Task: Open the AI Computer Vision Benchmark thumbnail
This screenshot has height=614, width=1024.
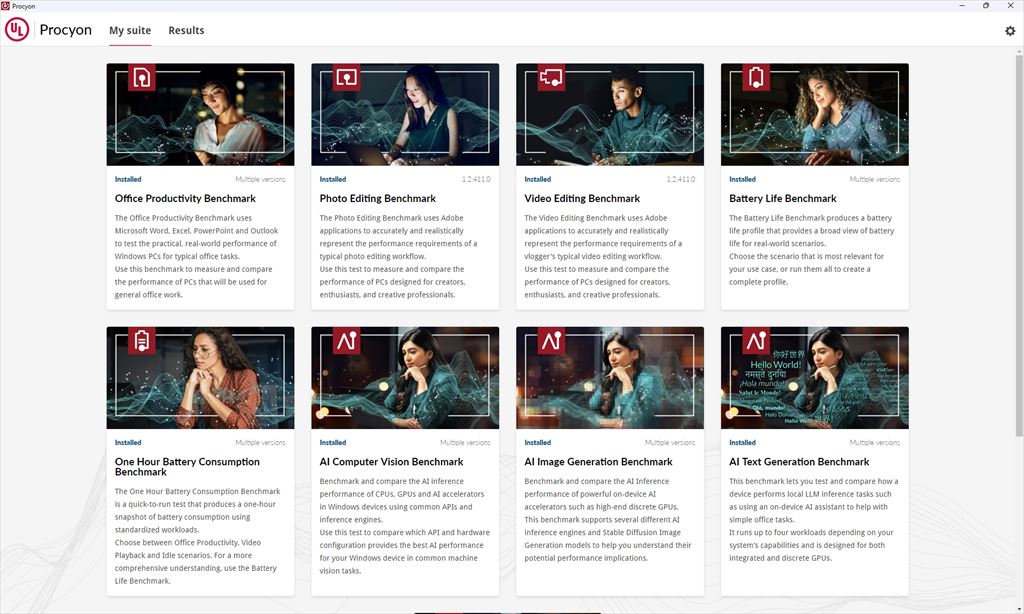Action: (x=405, y=378)
